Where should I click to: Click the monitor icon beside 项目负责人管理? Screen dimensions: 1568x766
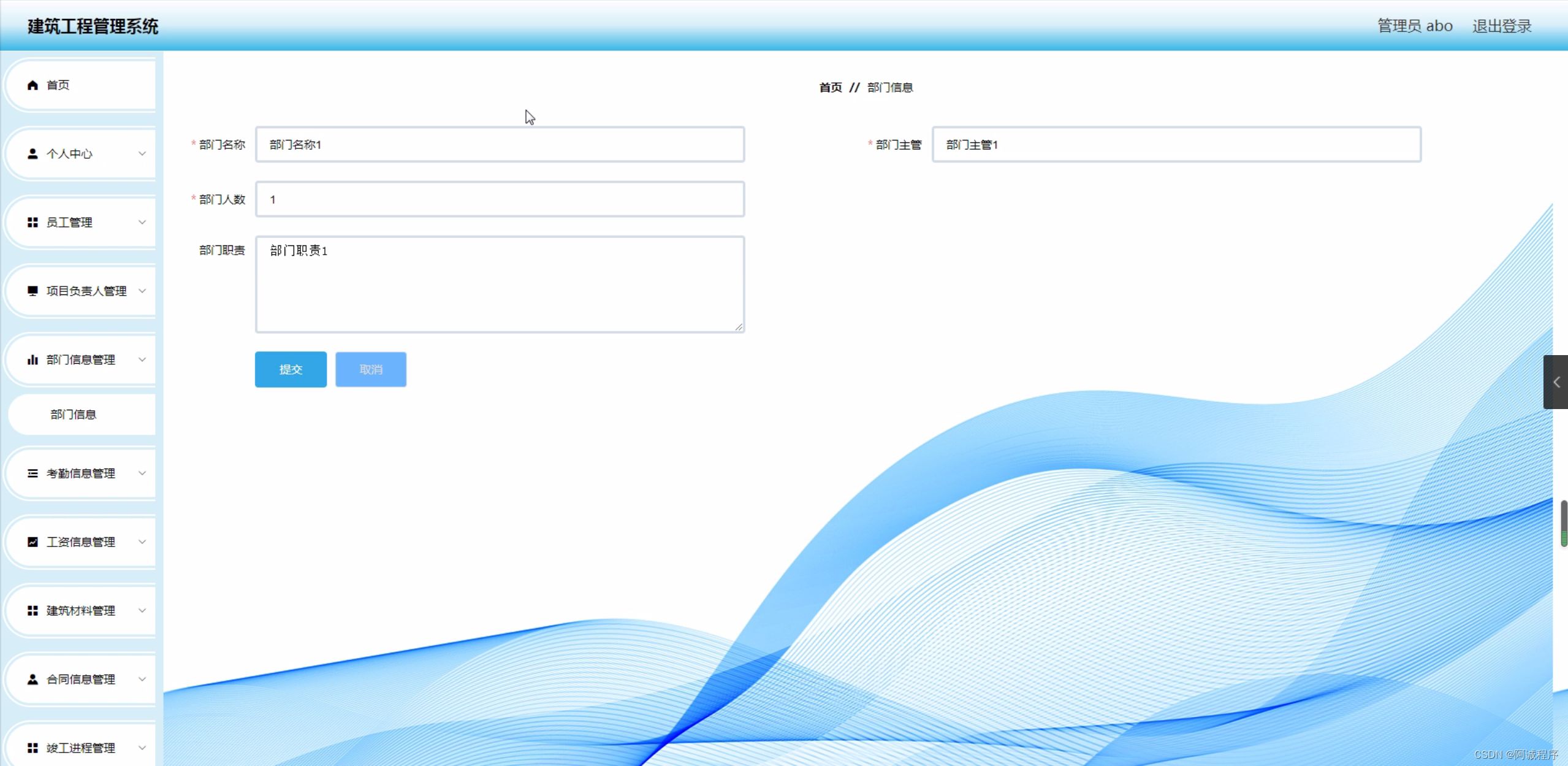[32, 291]
